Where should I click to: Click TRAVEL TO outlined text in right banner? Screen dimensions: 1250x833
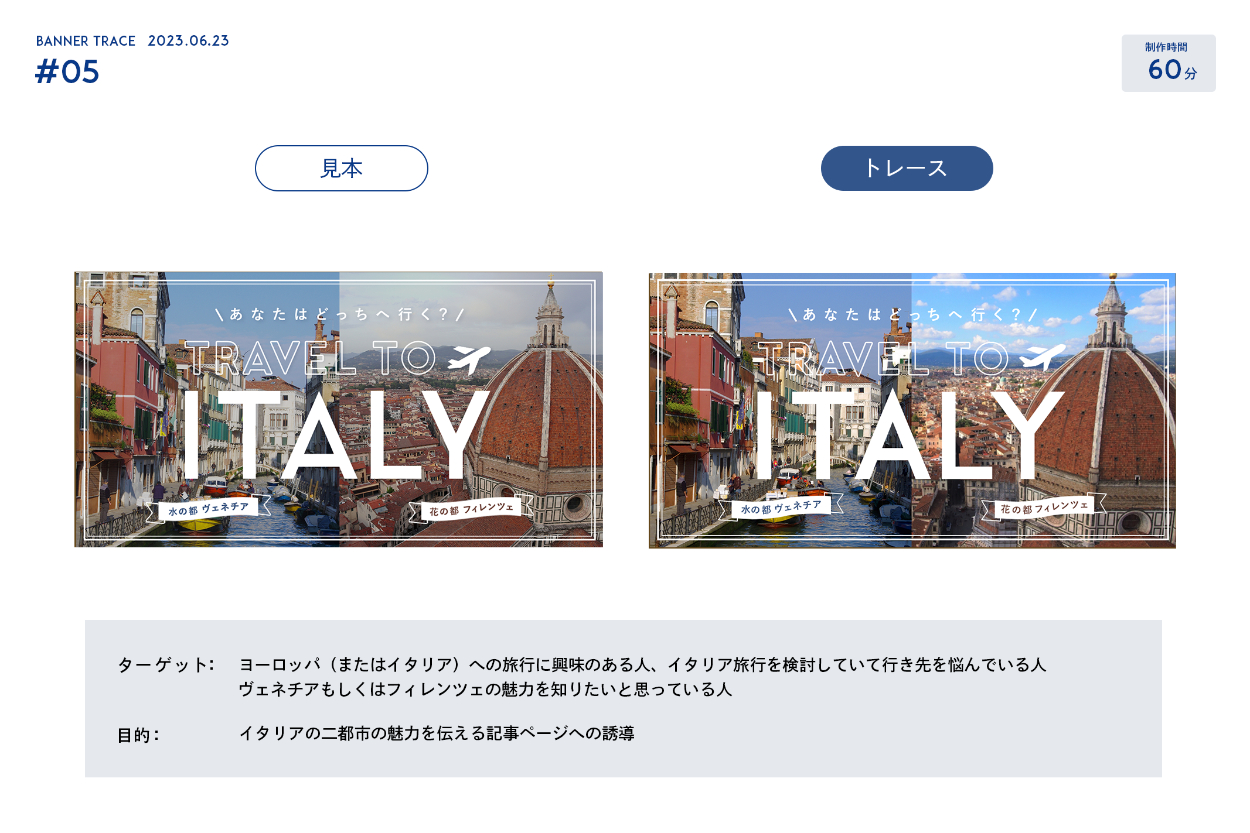coord(883,358)
